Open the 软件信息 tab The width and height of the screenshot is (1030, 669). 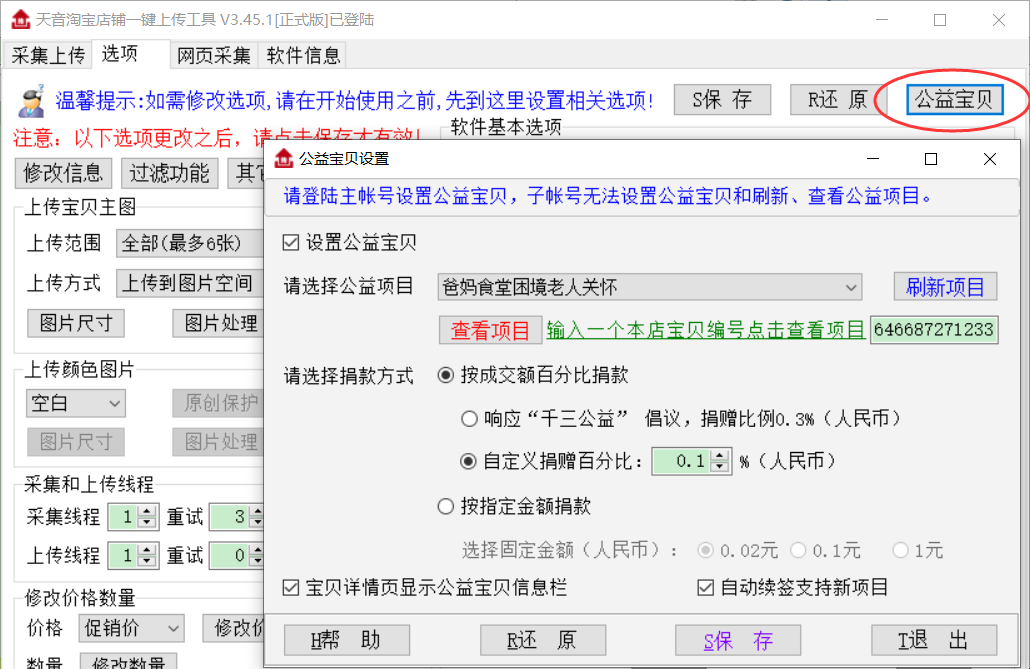(x=303, y=55)
